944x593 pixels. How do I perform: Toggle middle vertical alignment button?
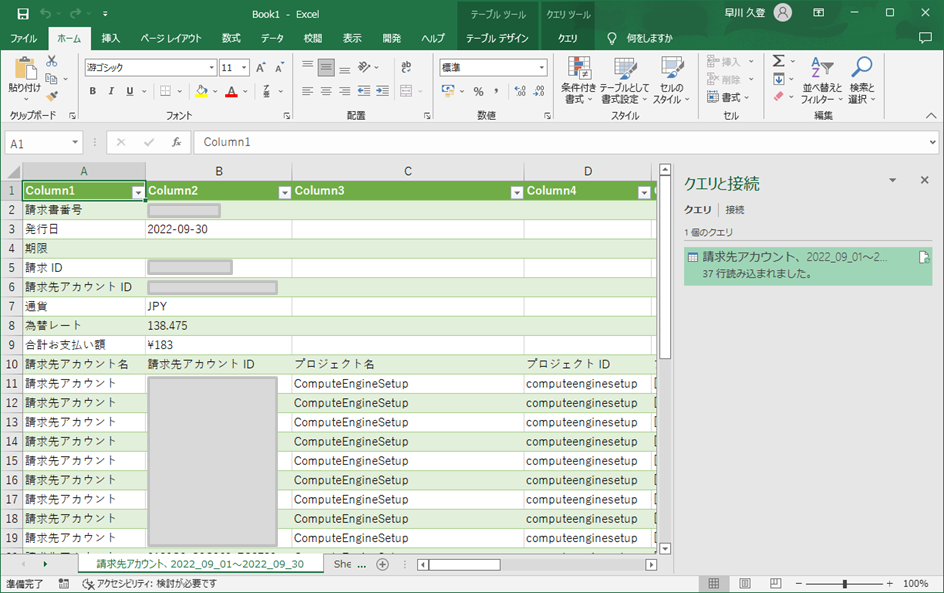point(326,68)
